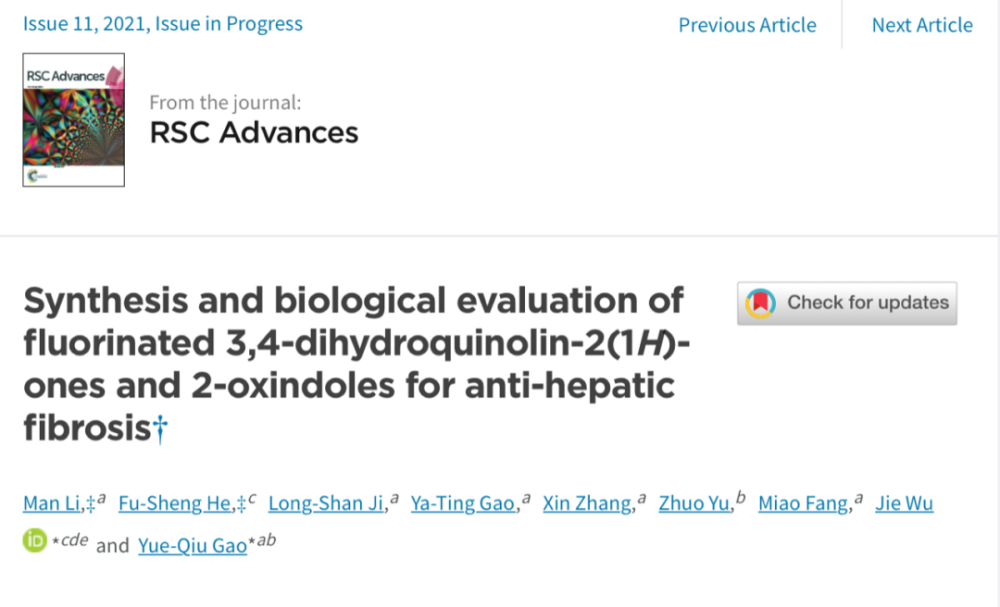Image resolution: width=1000 pixels, height=607 pixels.
Task: Open author Xin Zhang's link
Action: 587,504
